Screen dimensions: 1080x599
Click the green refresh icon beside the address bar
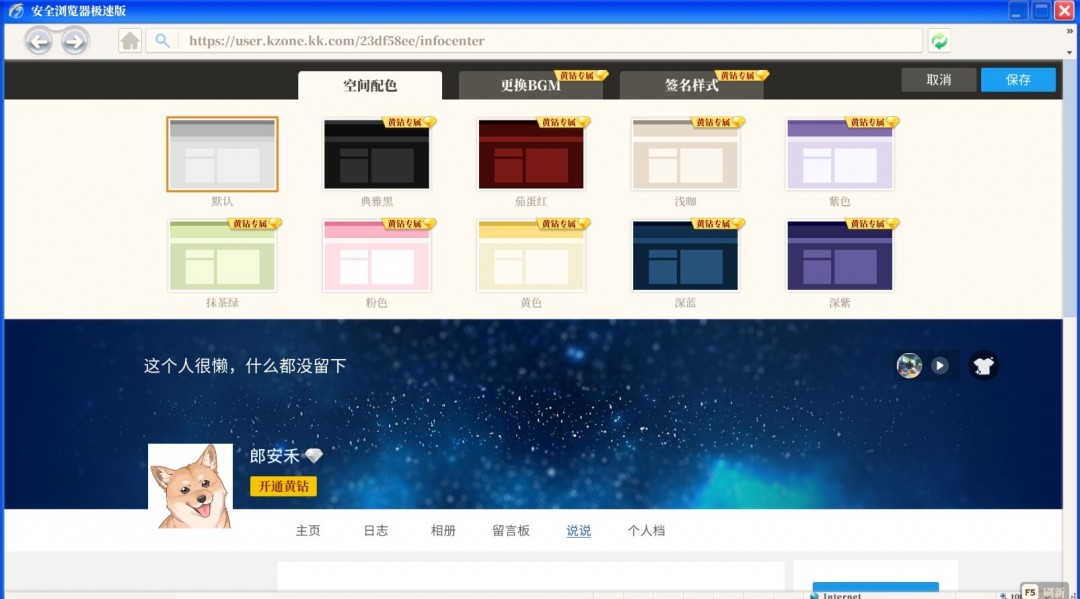938,41
